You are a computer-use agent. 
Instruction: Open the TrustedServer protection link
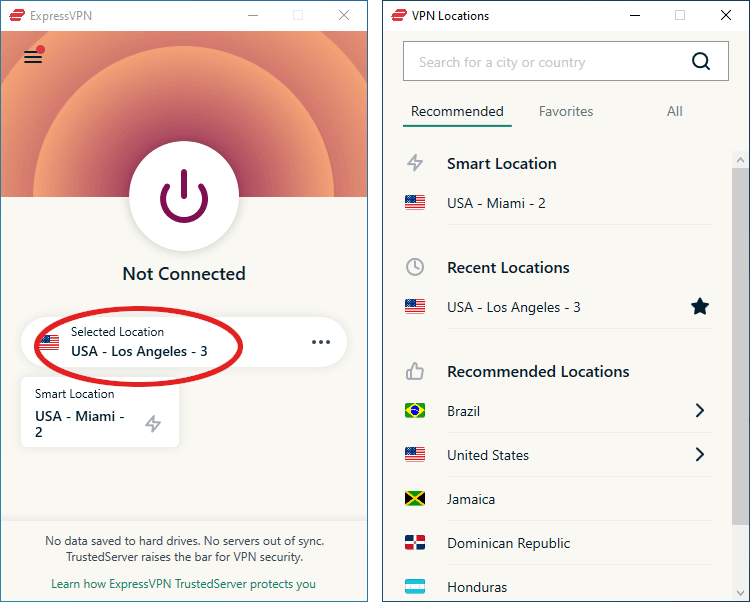184,584
